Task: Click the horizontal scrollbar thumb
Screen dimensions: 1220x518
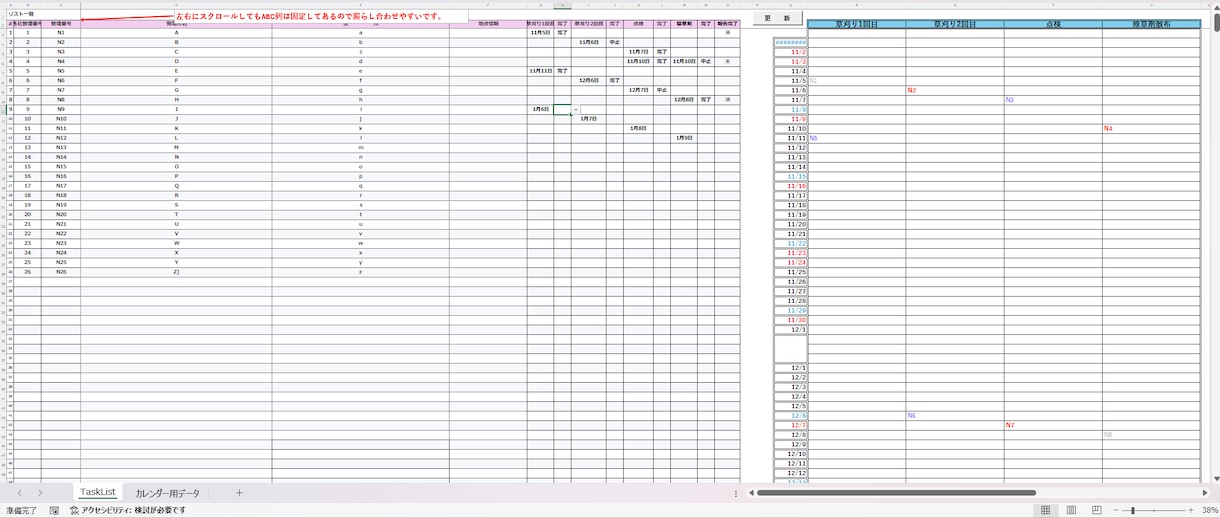Action: (x=896, y=493)
